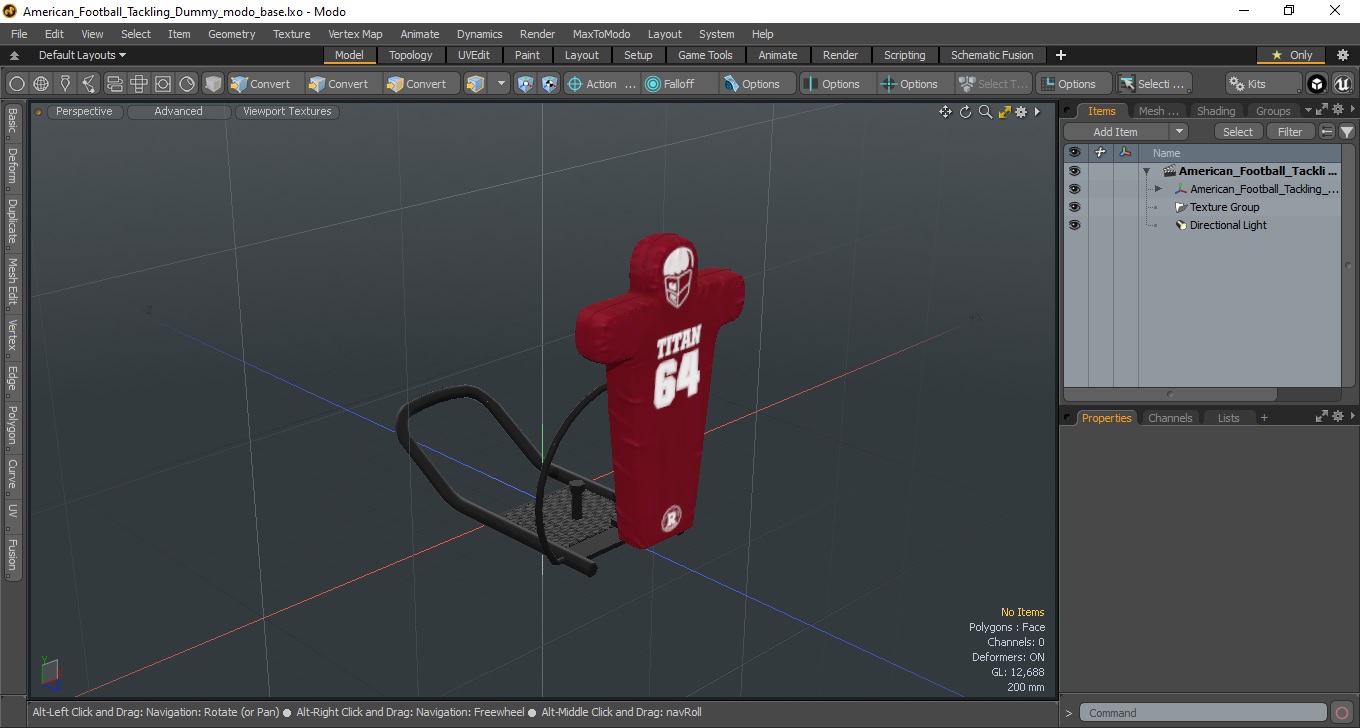1360x728 pixels.
Task: Open the Lists tab
Action: coord(1228,418)
